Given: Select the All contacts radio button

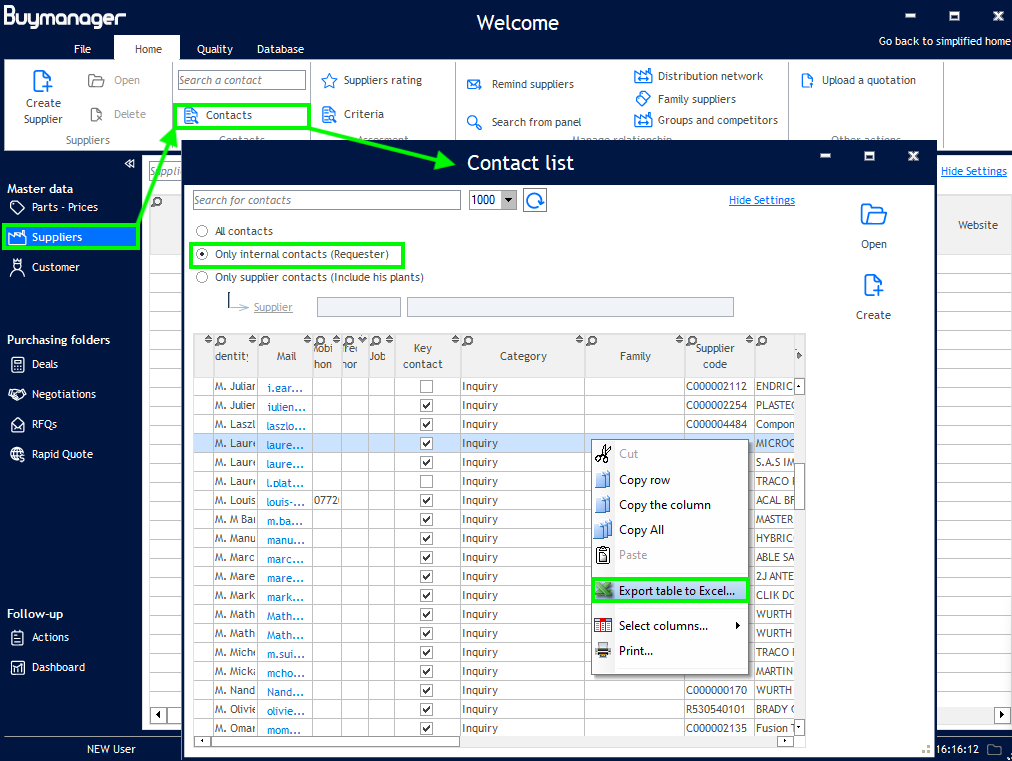Looking at the screenshot, I should coord(202,231).
